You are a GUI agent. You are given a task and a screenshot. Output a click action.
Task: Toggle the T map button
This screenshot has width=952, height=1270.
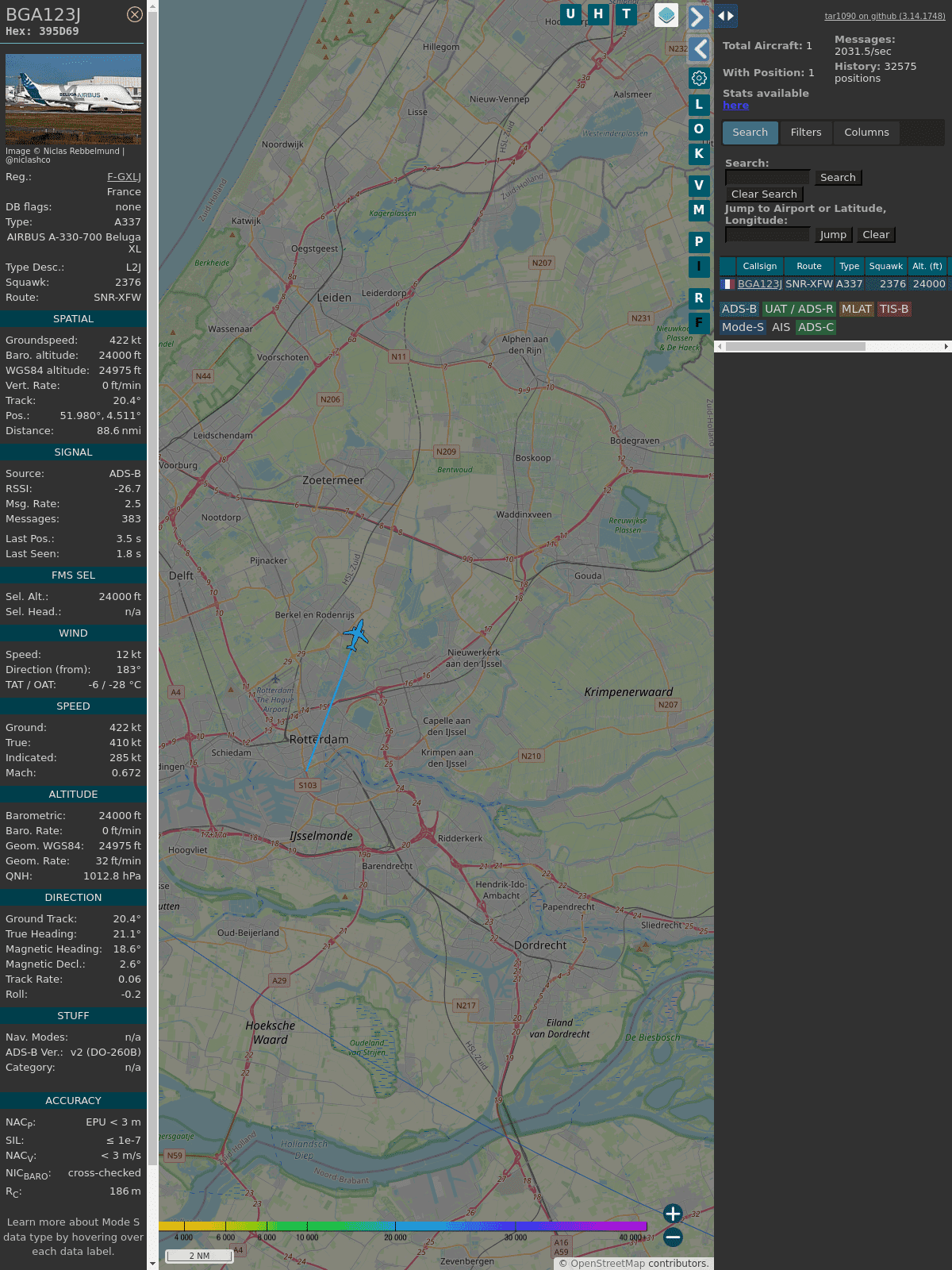[627, 14]
